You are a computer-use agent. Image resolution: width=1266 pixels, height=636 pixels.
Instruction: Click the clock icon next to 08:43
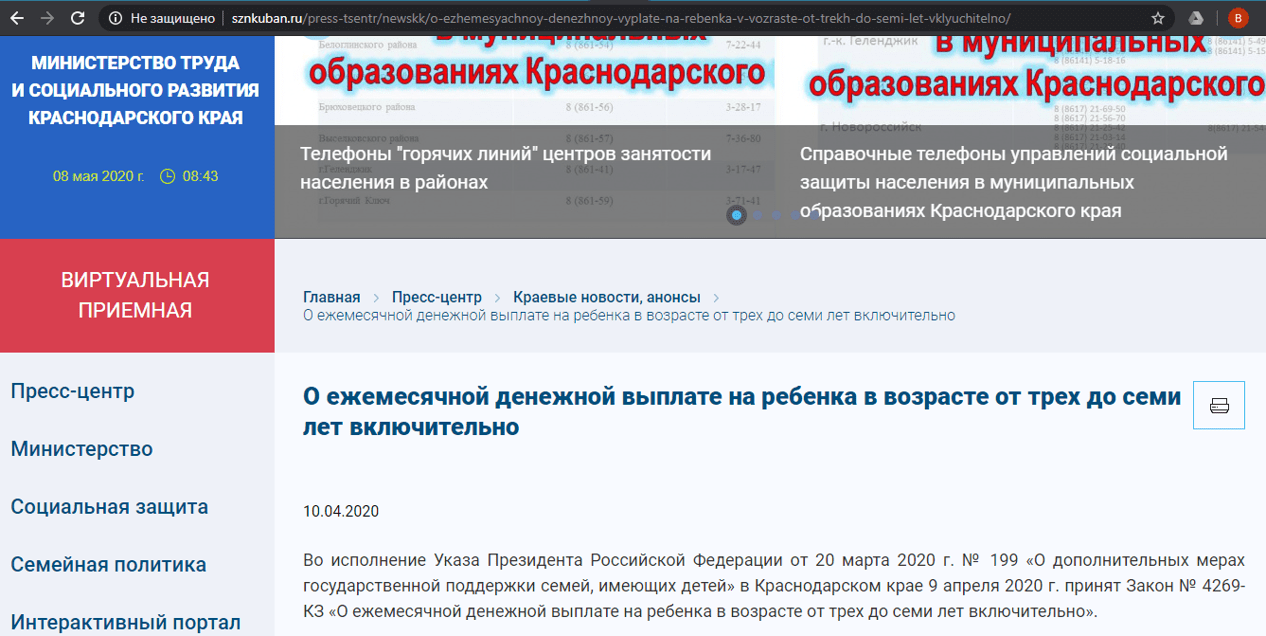point(168,176)
